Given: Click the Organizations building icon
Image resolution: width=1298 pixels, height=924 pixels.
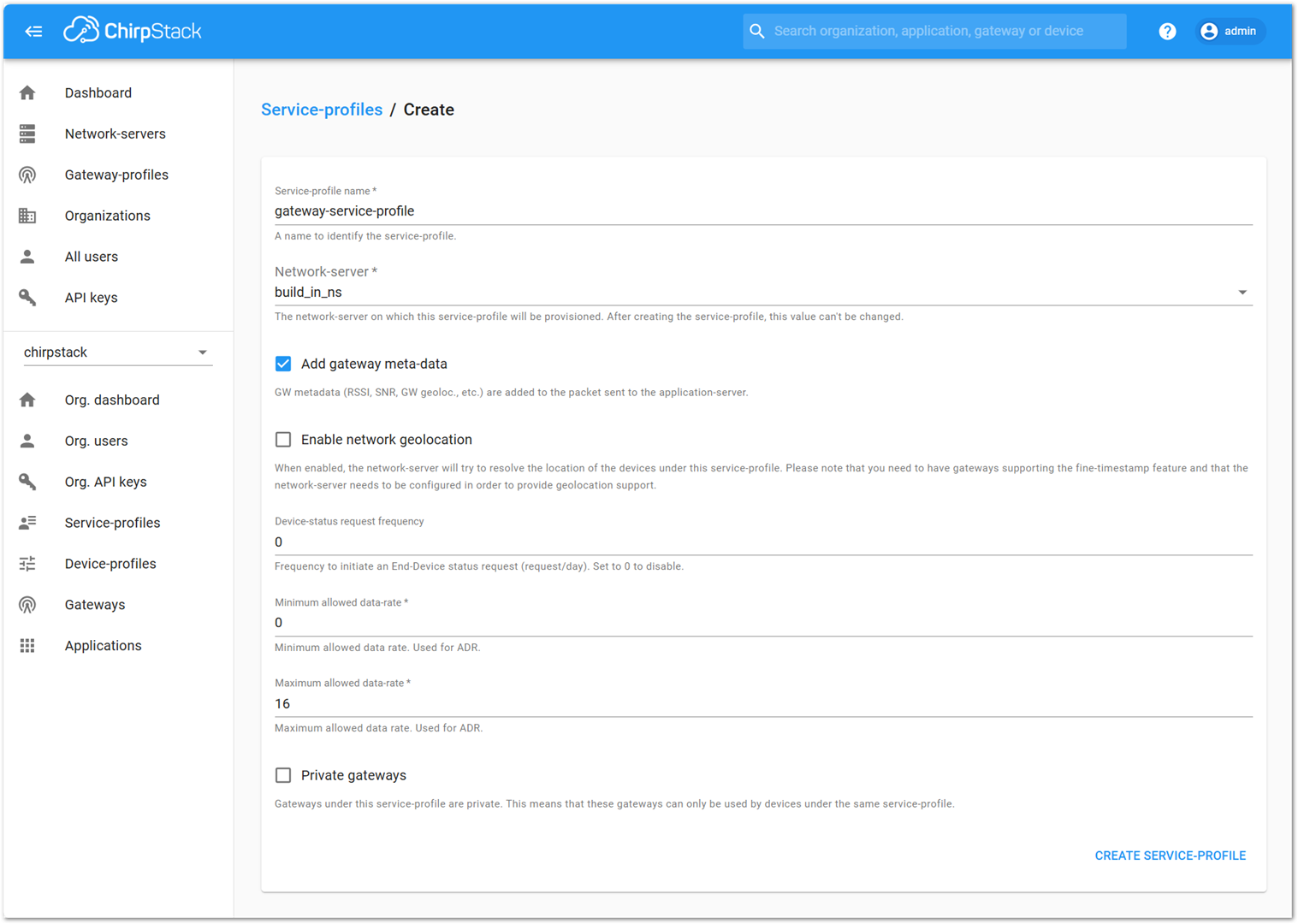Looking at the screenshot, I should click(x=27, y=216).
